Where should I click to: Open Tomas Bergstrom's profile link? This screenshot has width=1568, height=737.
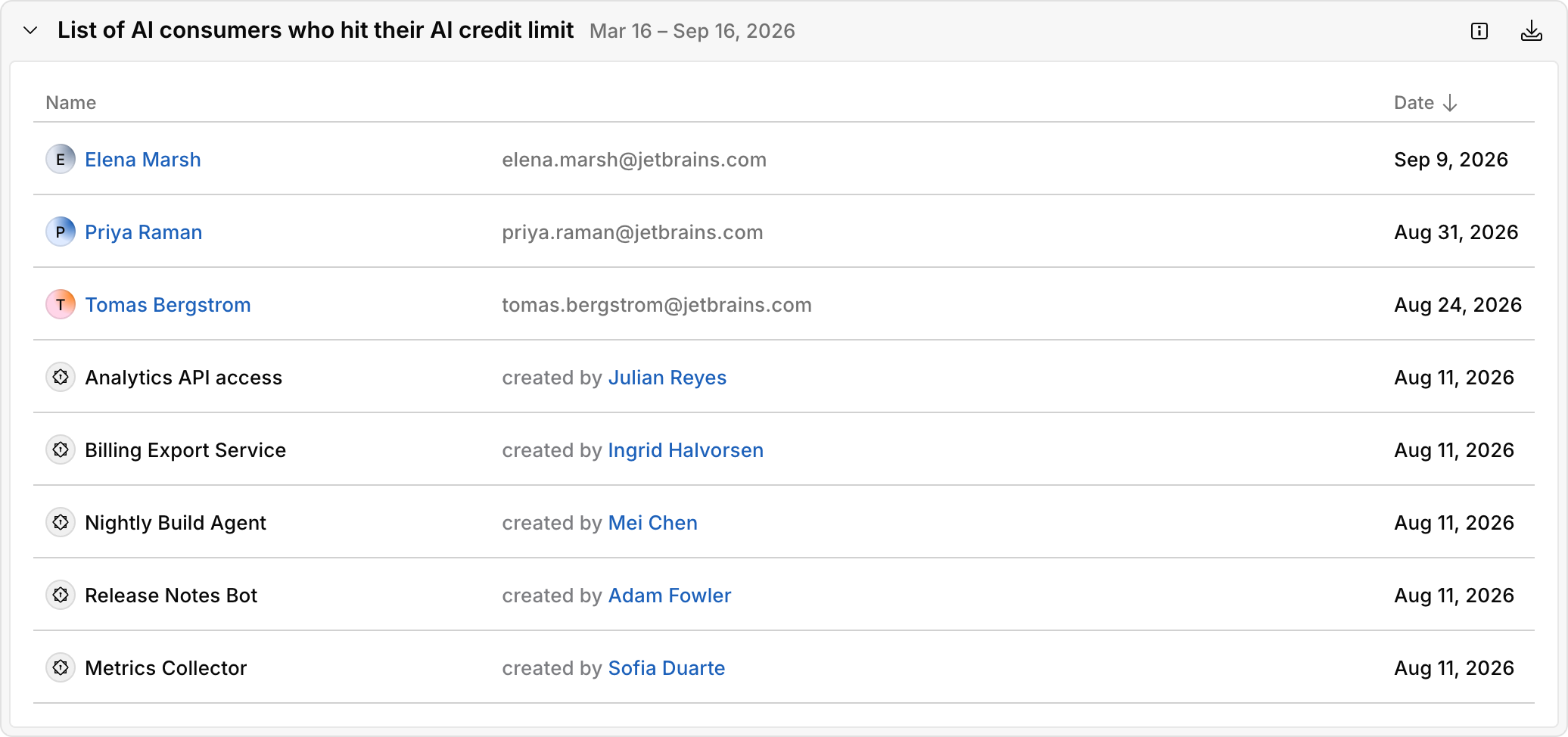[x=168, y=305]
